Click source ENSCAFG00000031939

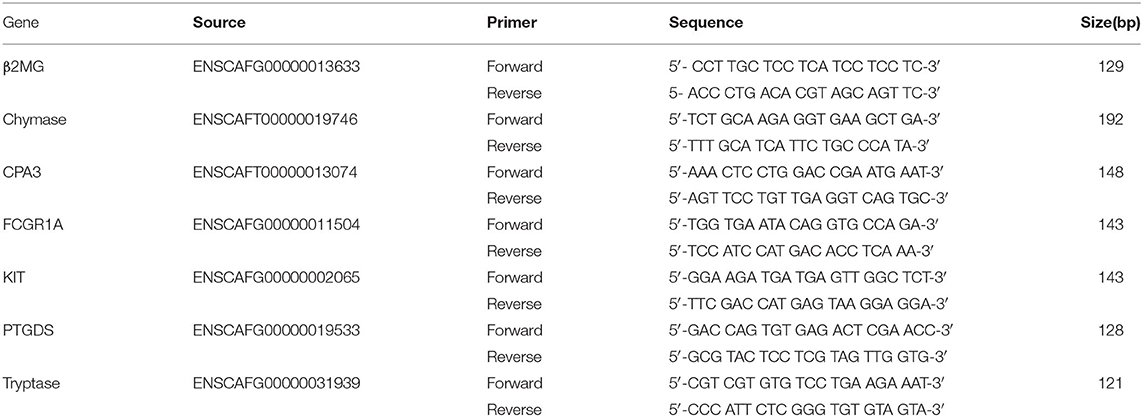(x=278, y=386)
